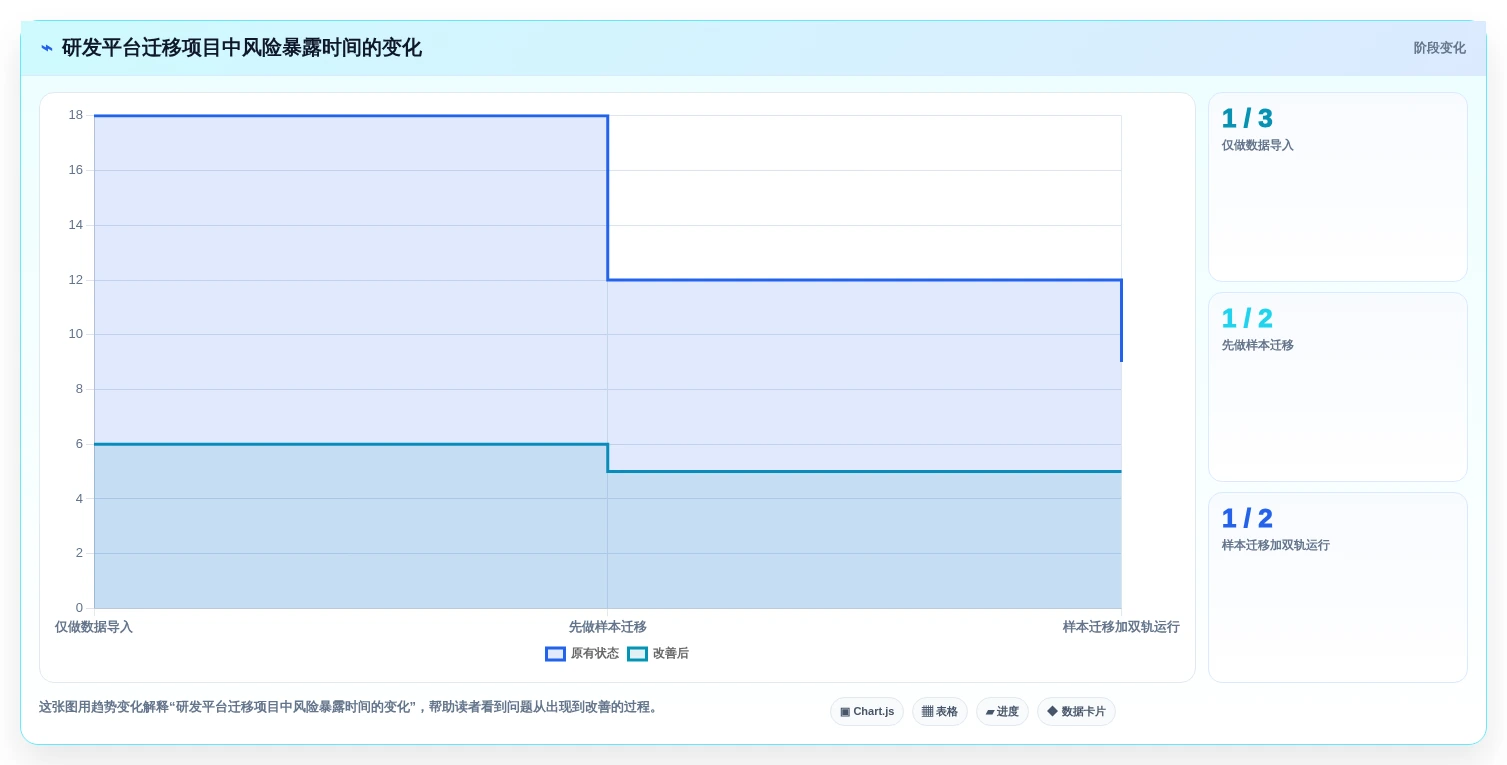
Task: Click the description sentence below the chart
Action: (x=350, y=707)
